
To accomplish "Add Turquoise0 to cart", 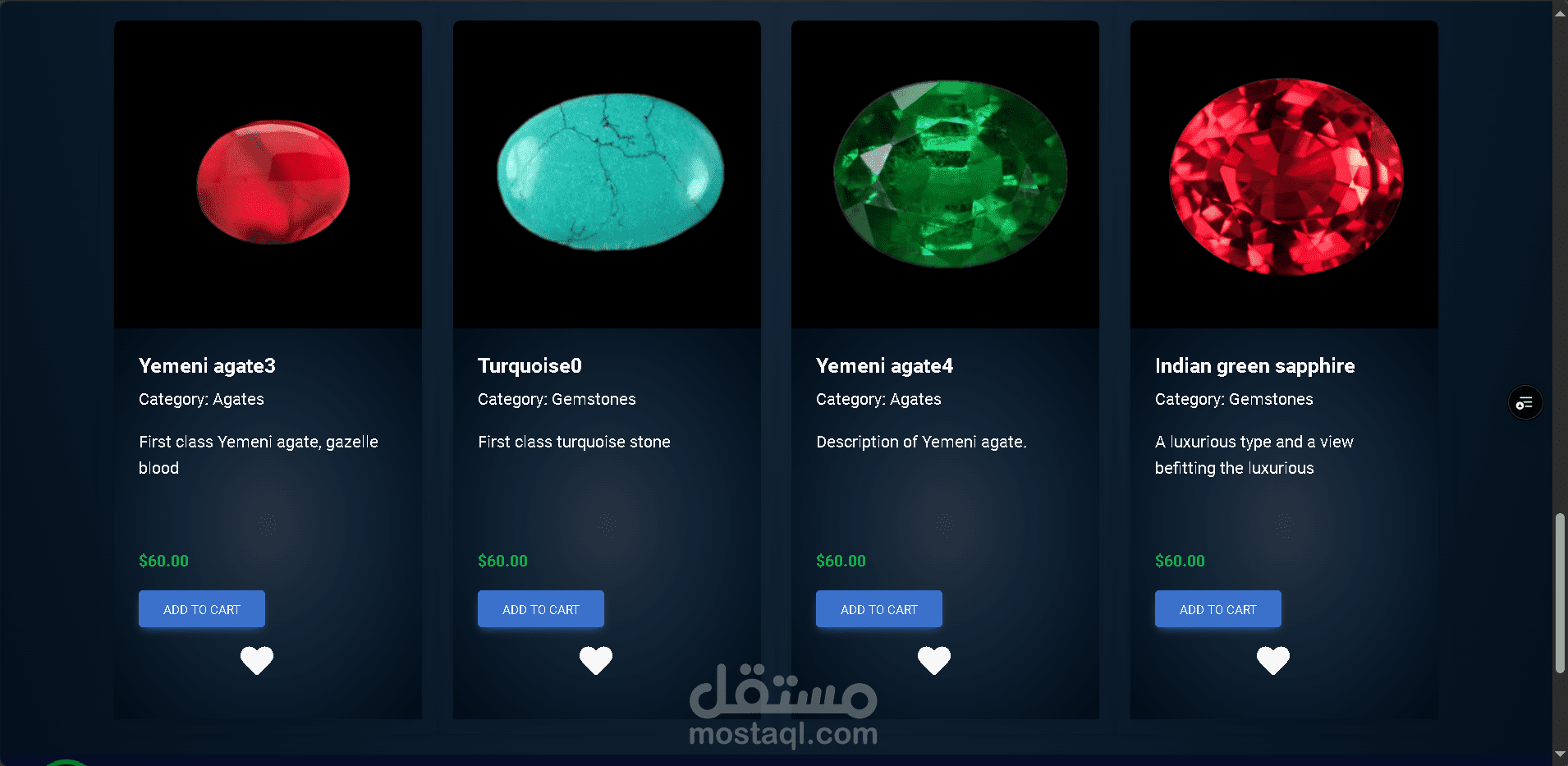I will [541, 609].
